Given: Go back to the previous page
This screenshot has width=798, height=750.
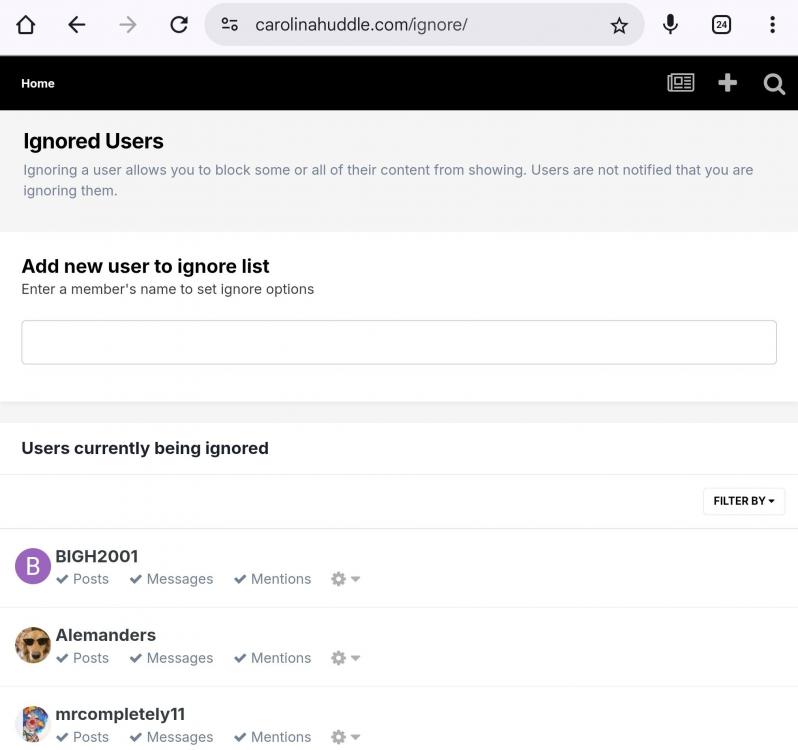Looking at the screenshot, I should click(77, 25).
